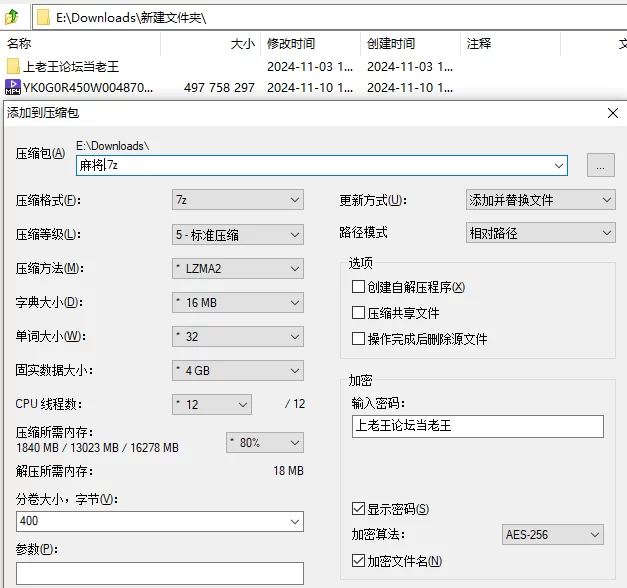Click the file size 497 758 297
Viewport: 627px width, 588px height.
[x=219, y=87]
